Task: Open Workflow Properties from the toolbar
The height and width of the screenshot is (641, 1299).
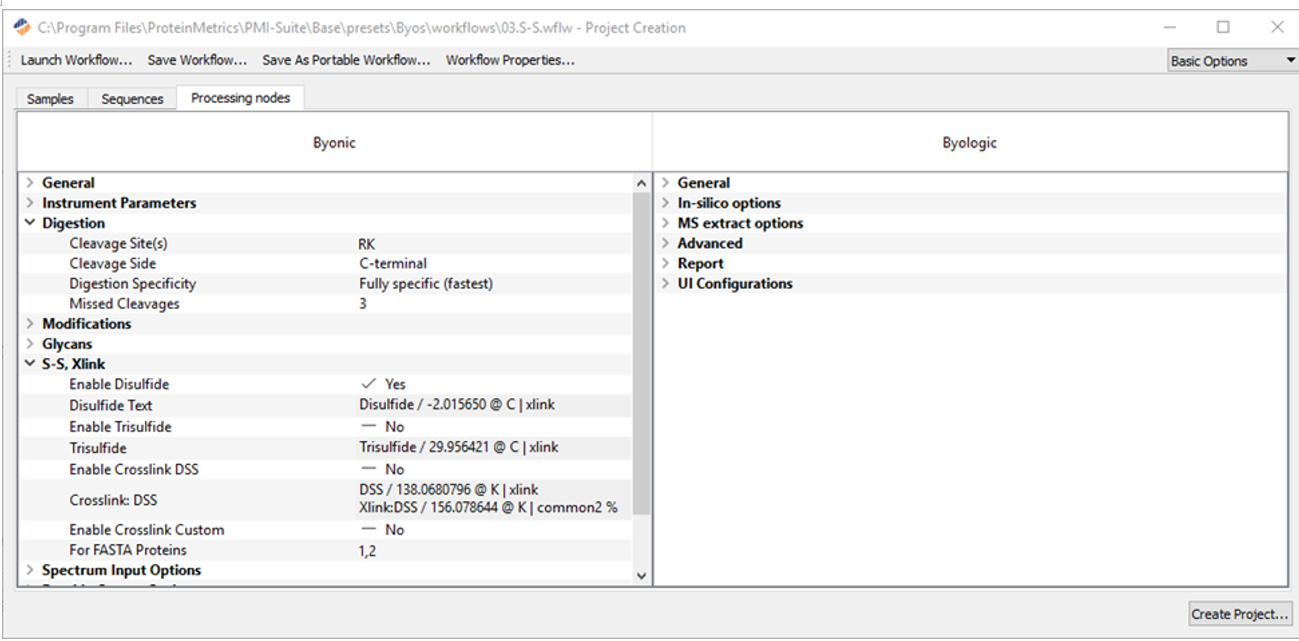Action: (510, 60)
